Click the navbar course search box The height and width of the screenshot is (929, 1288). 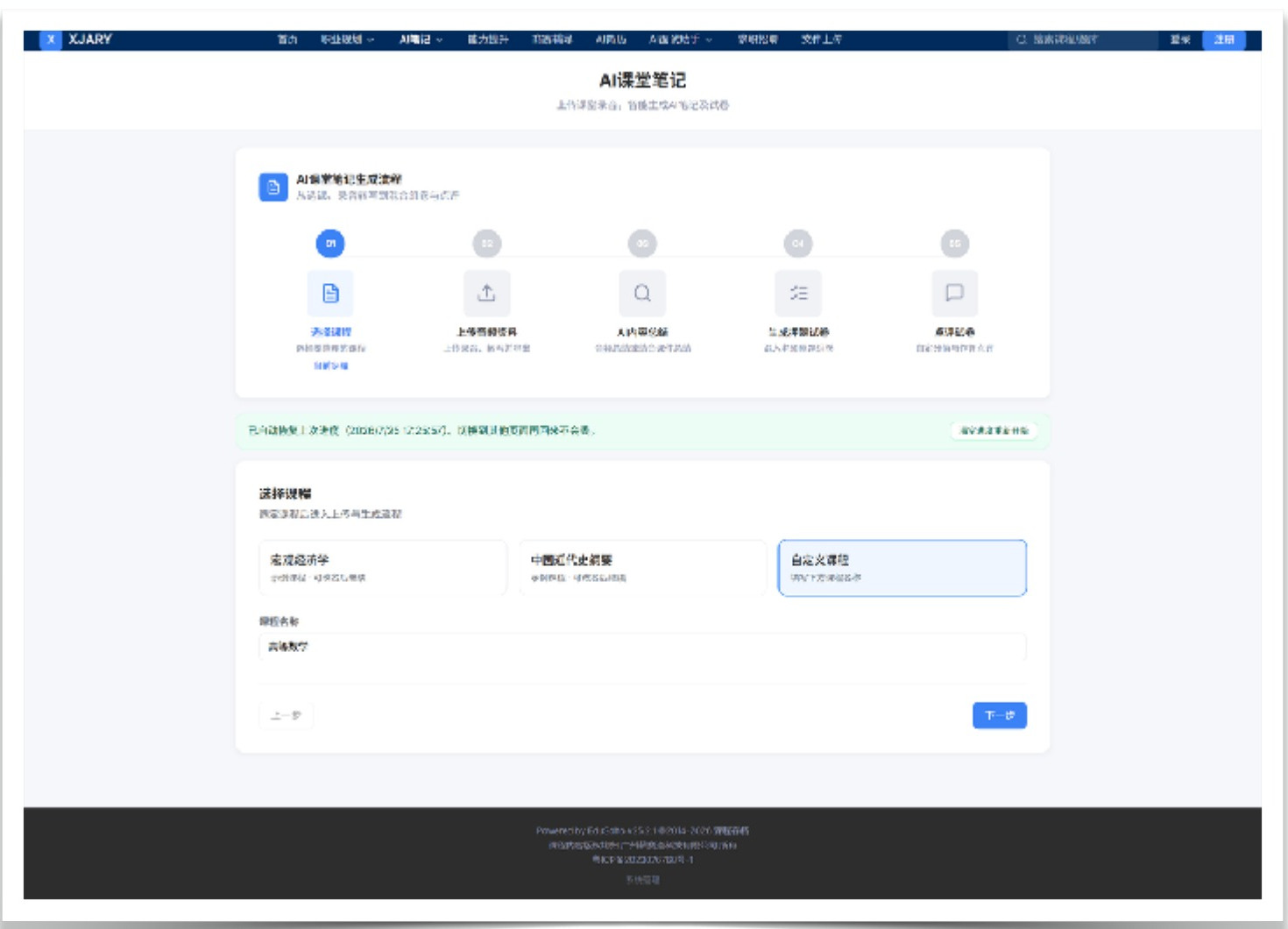pos(1083,39)
